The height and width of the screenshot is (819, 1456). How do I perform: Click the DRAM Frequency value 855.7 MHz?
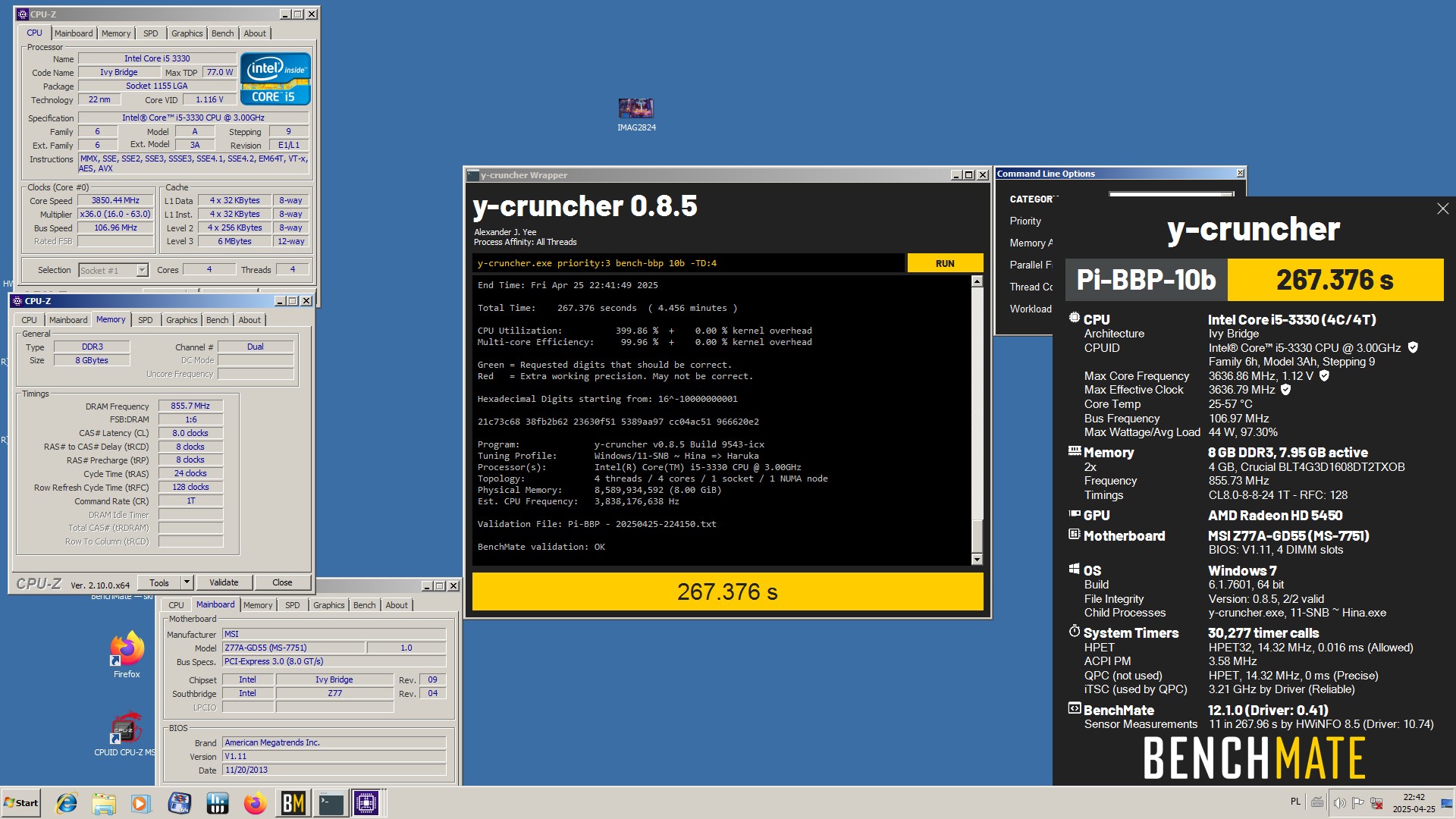(x=190, y=406)
